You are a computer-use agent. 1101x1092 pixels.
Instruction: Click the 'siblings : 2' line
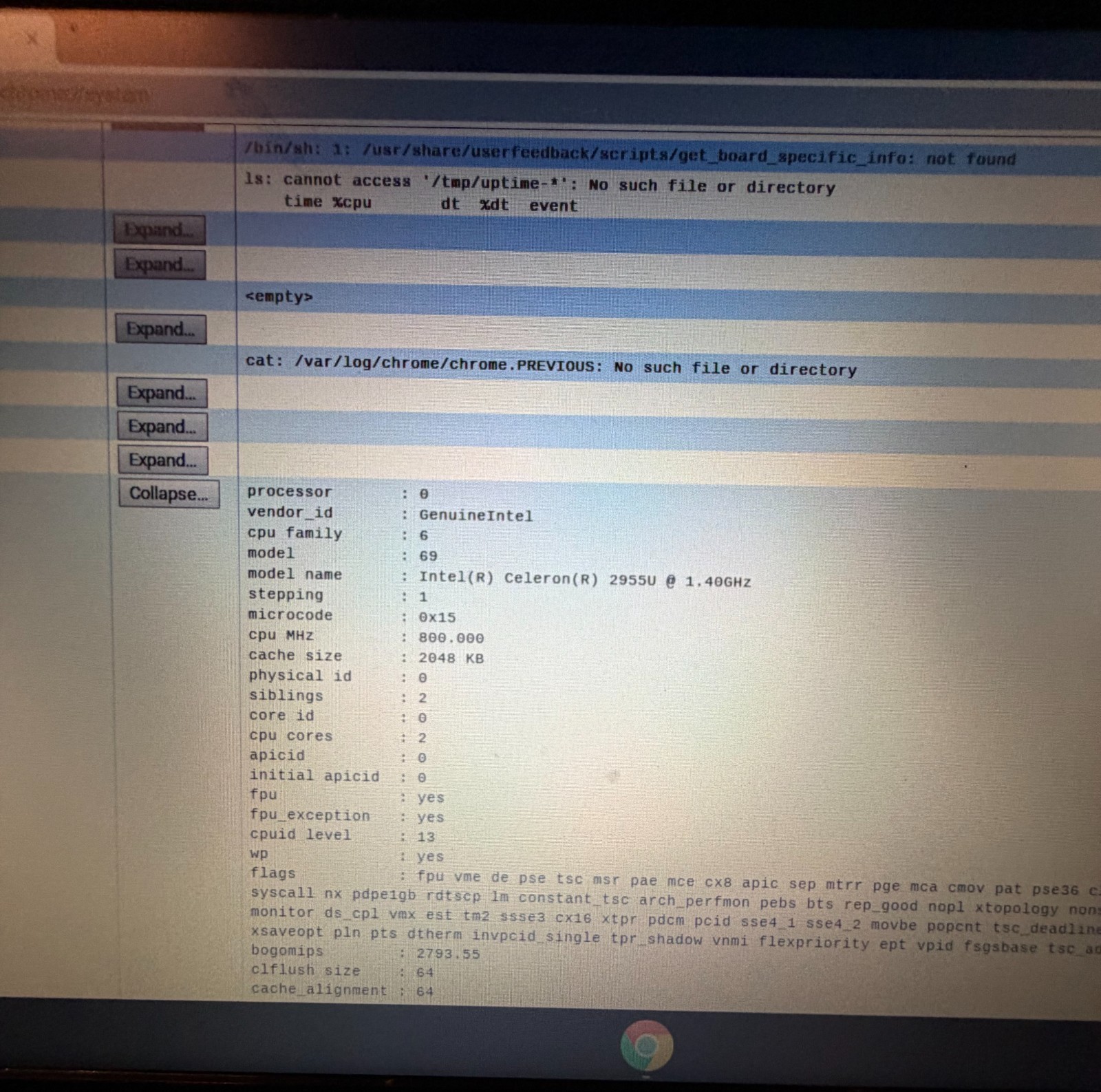[x=338, y=696]
